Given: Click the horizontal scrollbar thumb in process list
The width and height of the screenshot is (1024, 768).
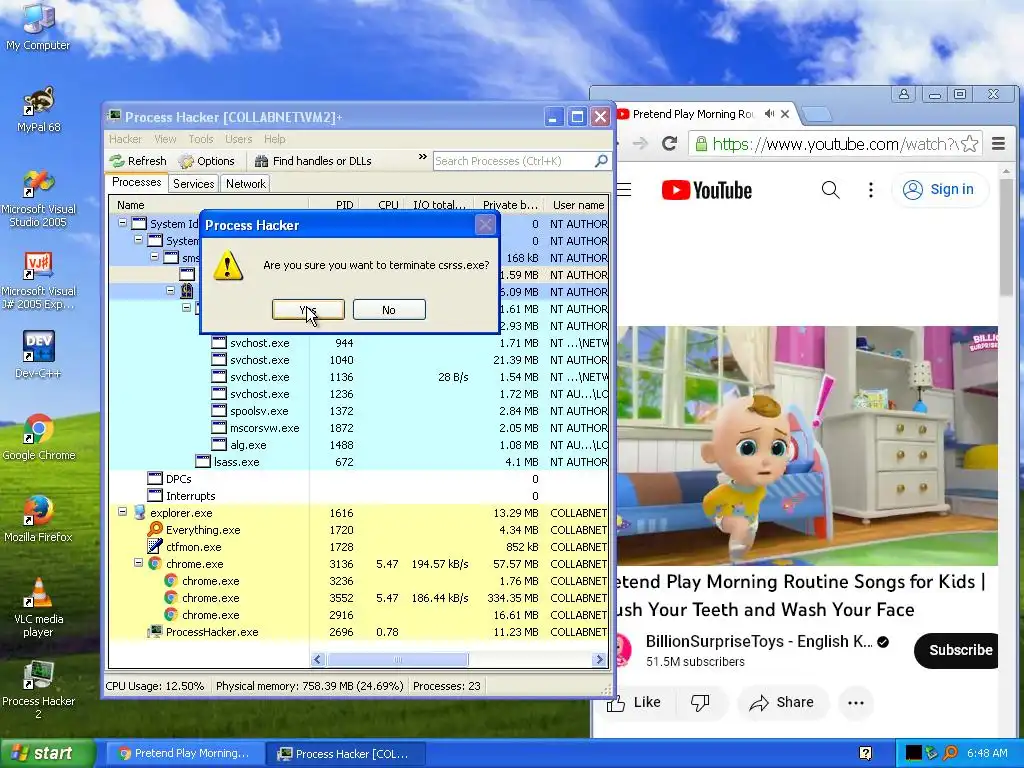Looking at the screenshot, I should point(398,660).
